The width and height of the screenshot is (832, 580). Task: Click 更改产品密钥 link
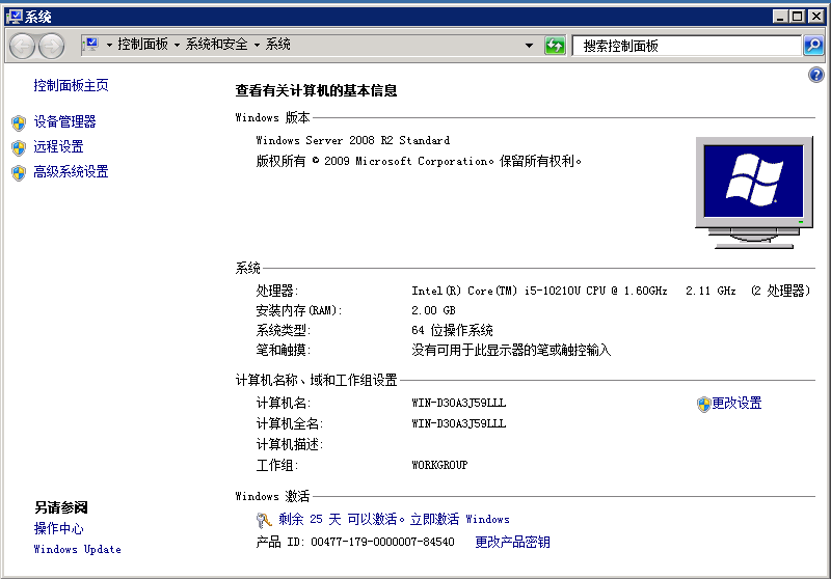point(513,542)
